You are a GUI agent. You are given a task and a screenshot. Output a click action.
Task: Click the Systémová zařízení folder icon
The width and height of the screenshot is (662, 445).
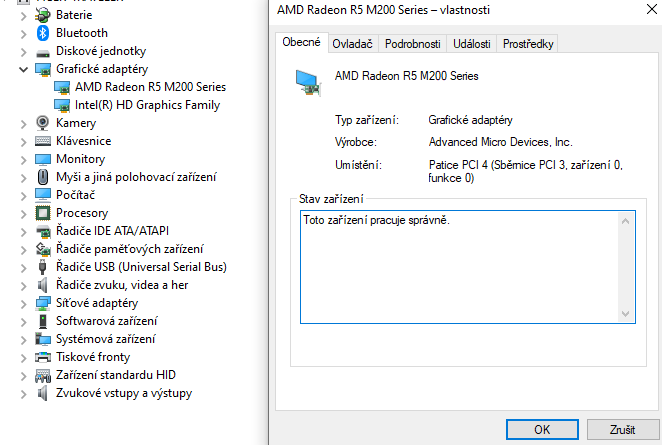click(x=43, y=339)
